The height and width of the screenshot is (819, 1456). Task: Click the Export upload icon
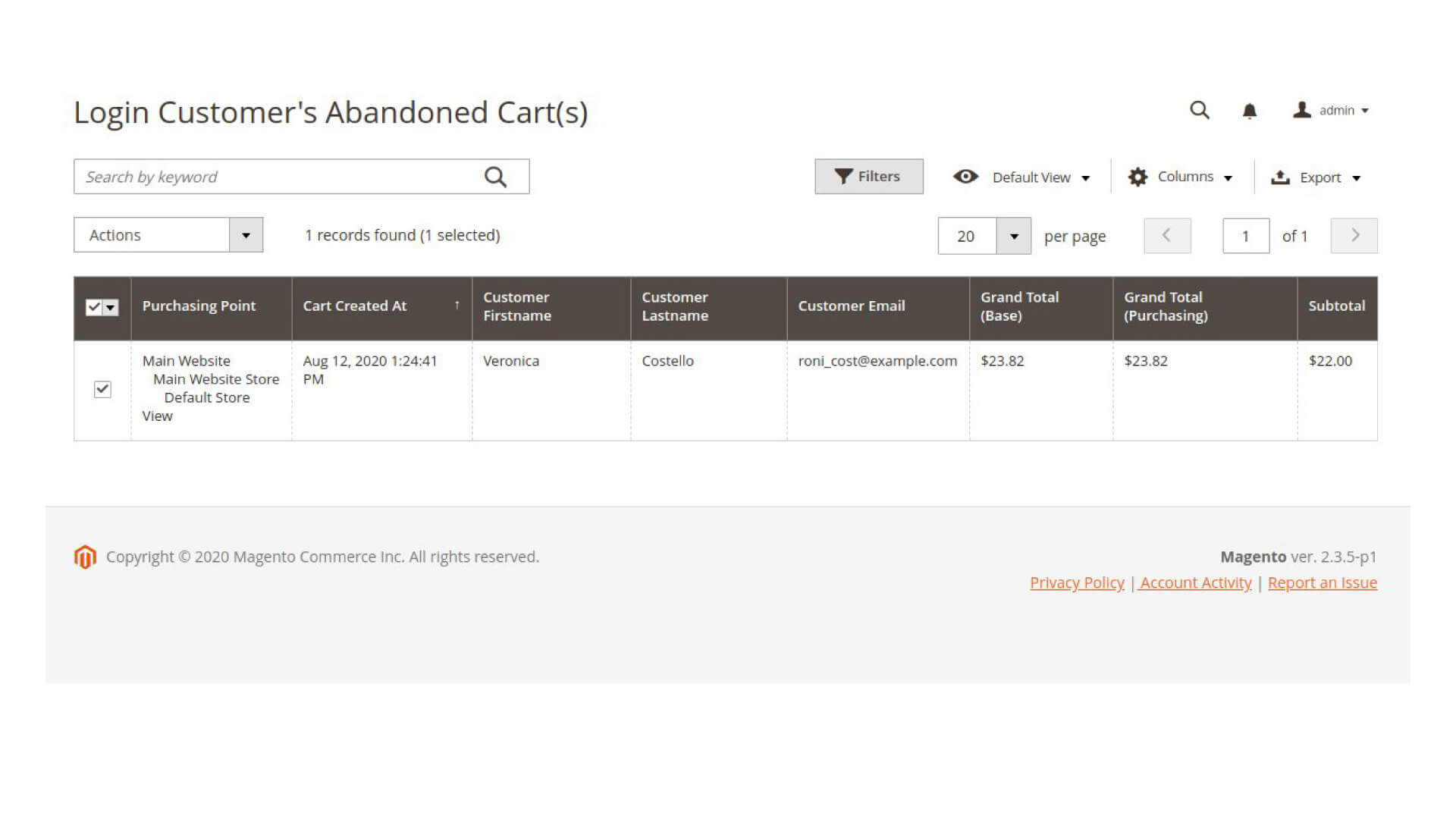[1280, 177]
